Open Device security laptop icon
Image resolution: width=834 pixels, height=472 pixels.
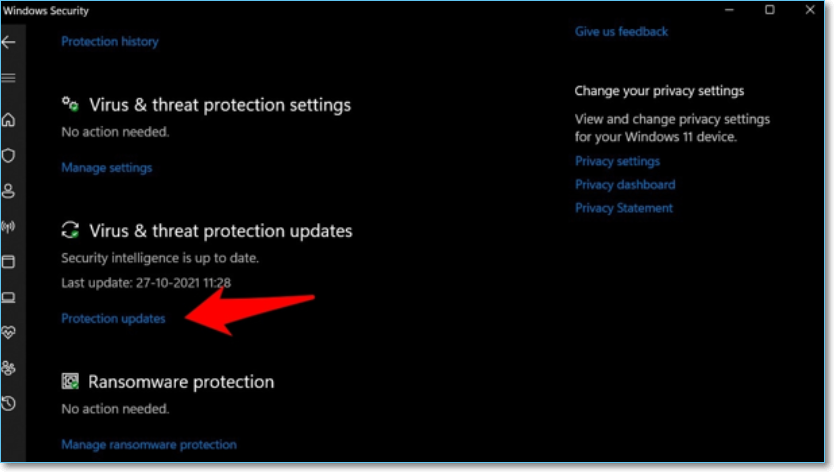(9, 297)
